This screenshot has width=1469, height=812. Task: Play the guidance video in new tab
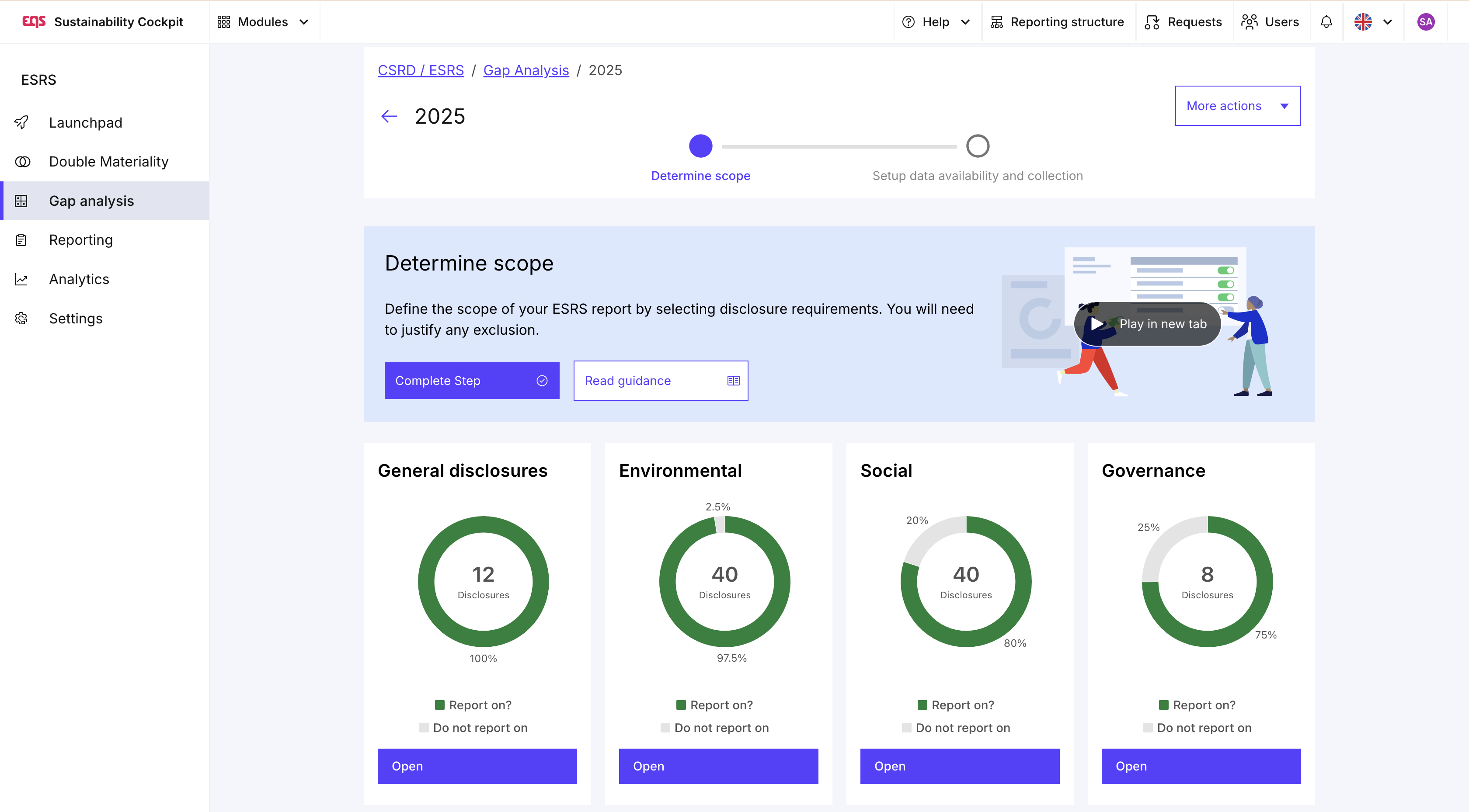point(1147,324)
